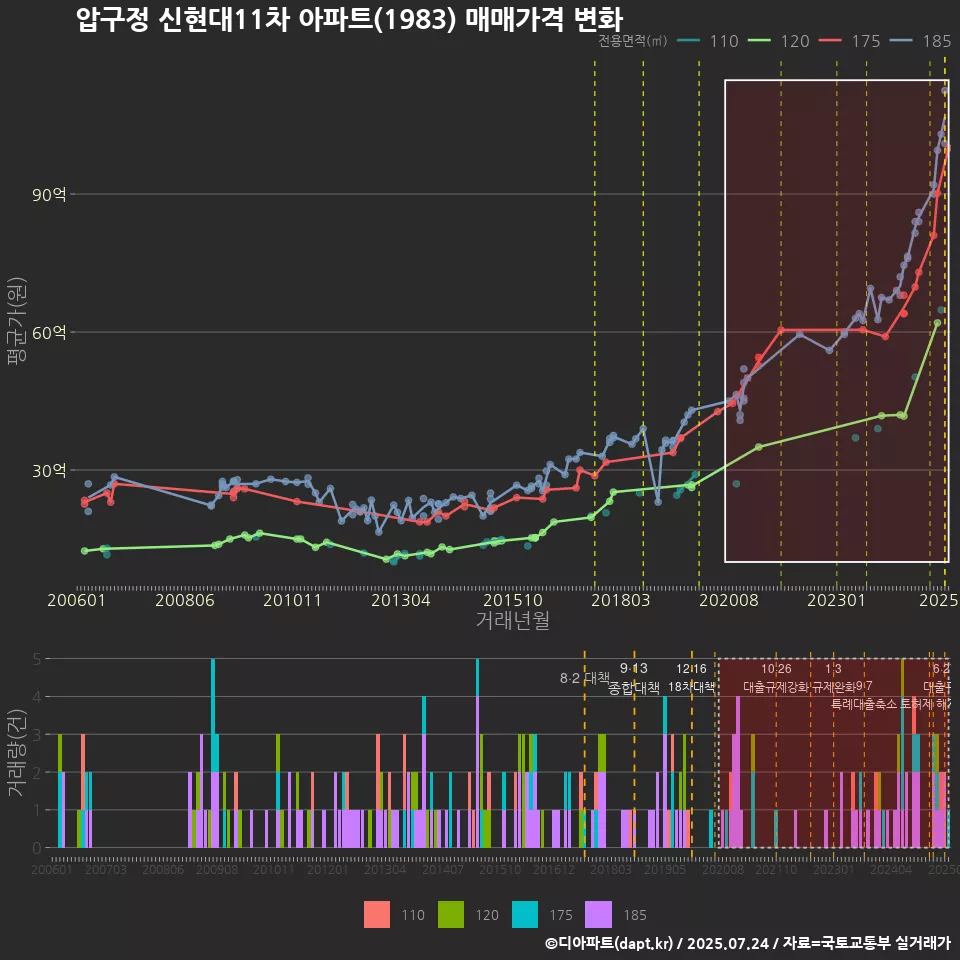This screenshot has height=960, width=960.
Task: Click the '1' label on the volume axis
Action: 37,810
